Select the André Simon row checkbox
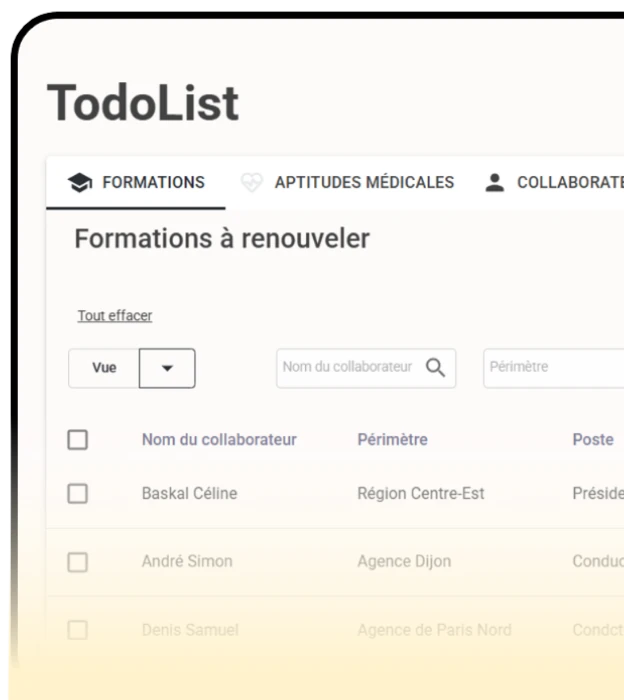This screenshot has height=700, width=624. (77, 562)
